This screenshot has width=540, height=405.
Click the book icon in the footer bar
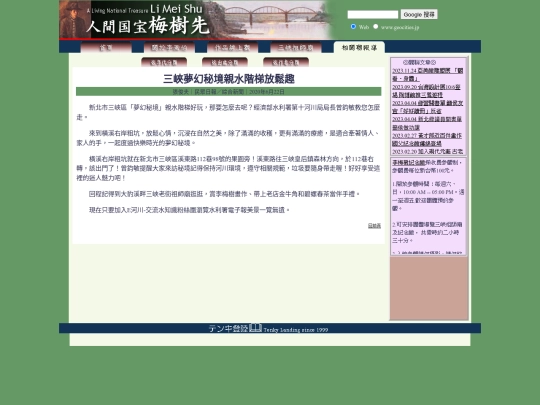click(x=256, y=328)
